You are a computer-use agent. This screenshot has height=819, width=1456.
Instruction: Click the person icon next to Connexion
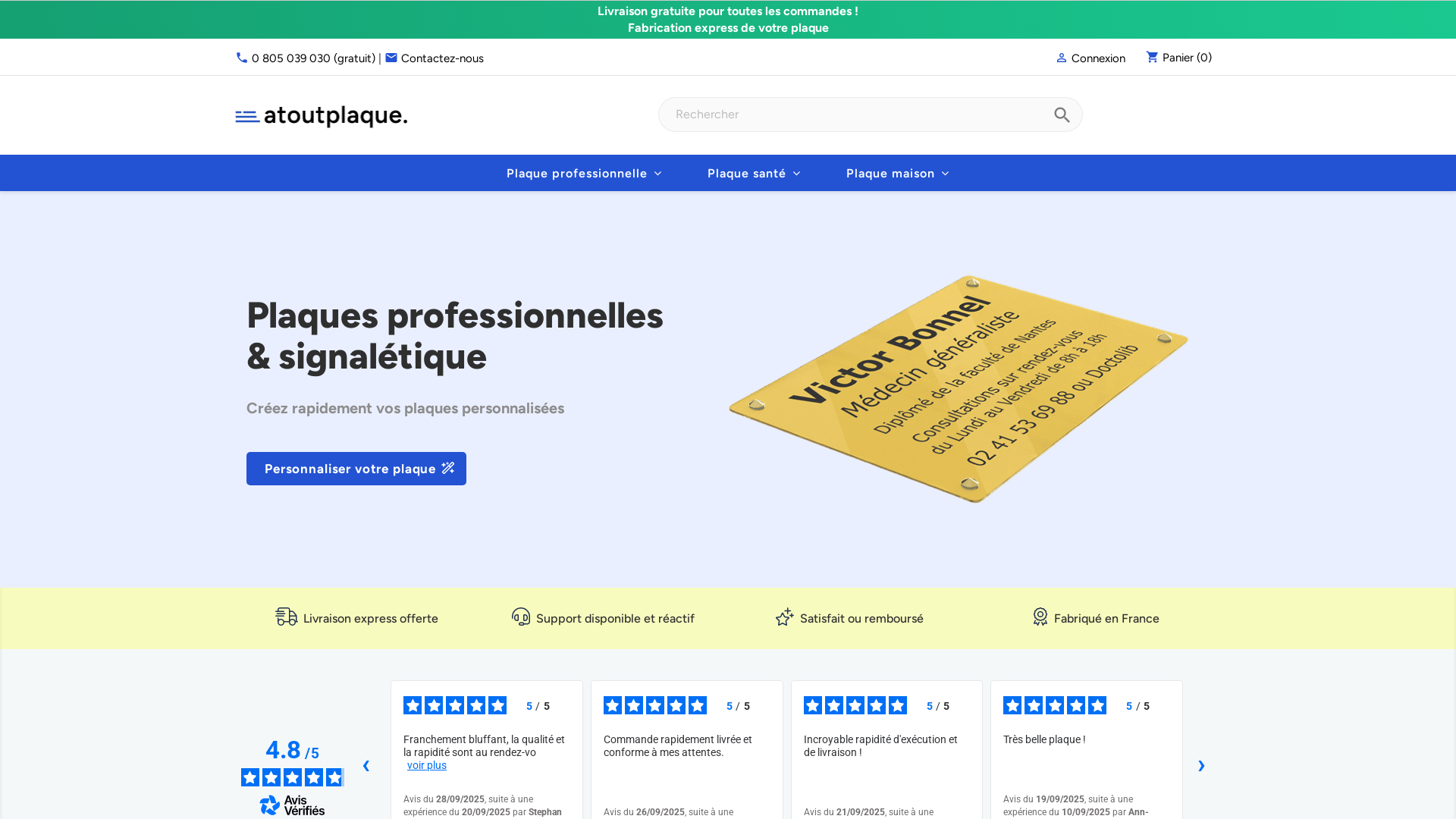pos(1061,58)
